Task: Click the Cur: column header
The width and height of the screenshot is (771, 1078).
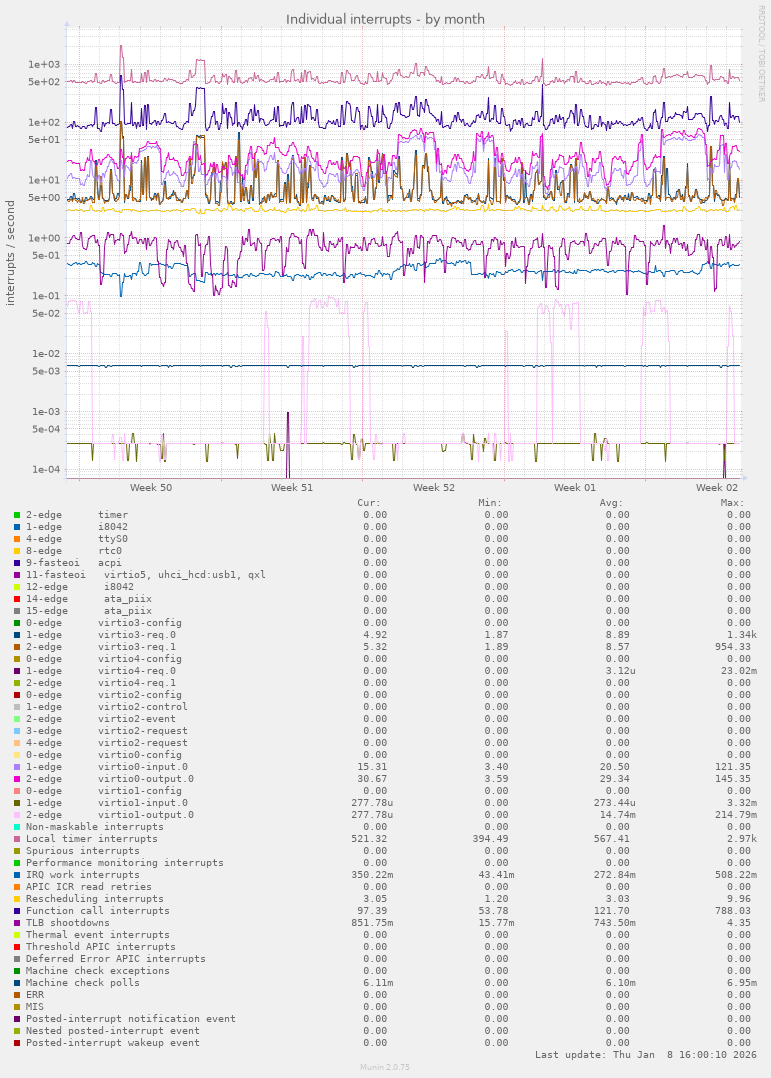Action: pyautogui.click(x=369, y=503)
